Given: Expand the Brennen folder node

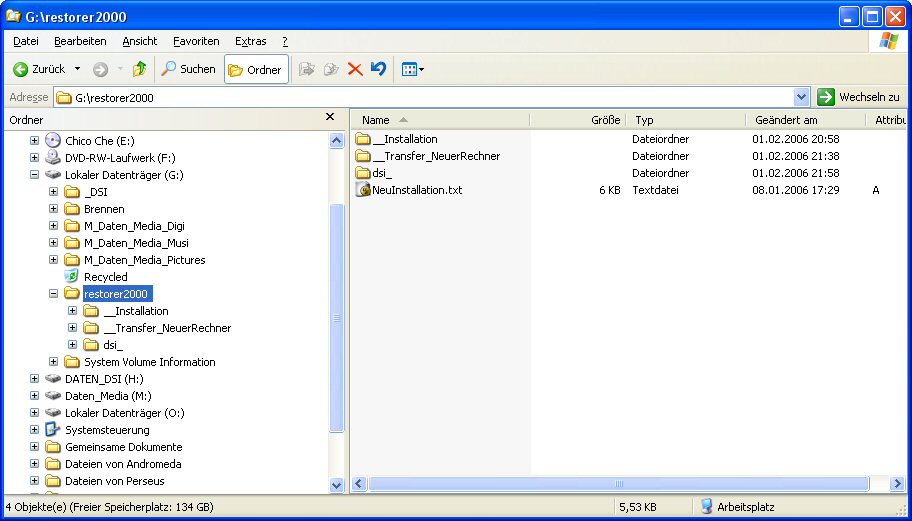Looking at the screenshot, I should coord(54,209).
